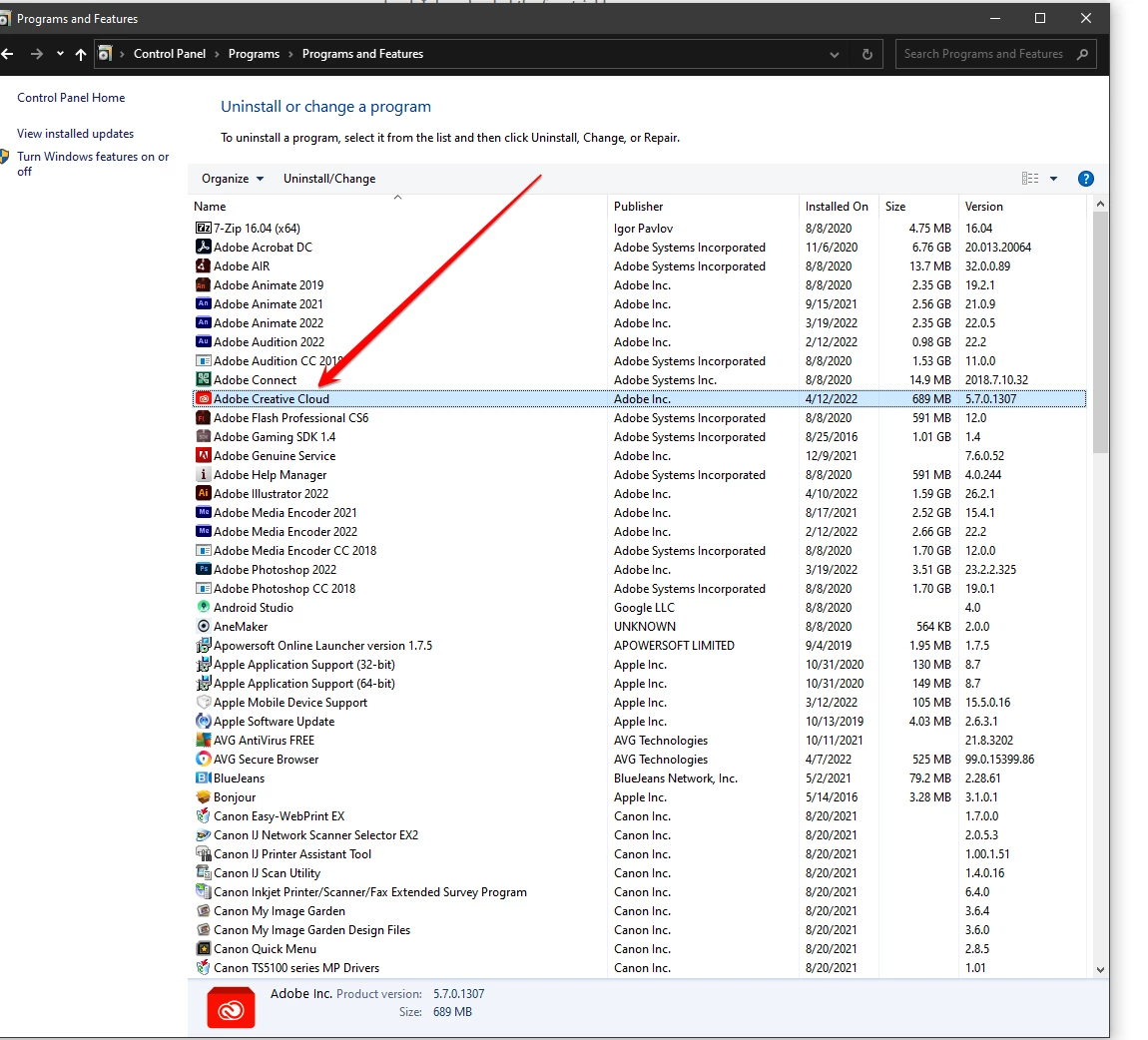1148x1040 pixels.
Task: Open the view options dropdown arrow
Action: [x=1053, y=179]
